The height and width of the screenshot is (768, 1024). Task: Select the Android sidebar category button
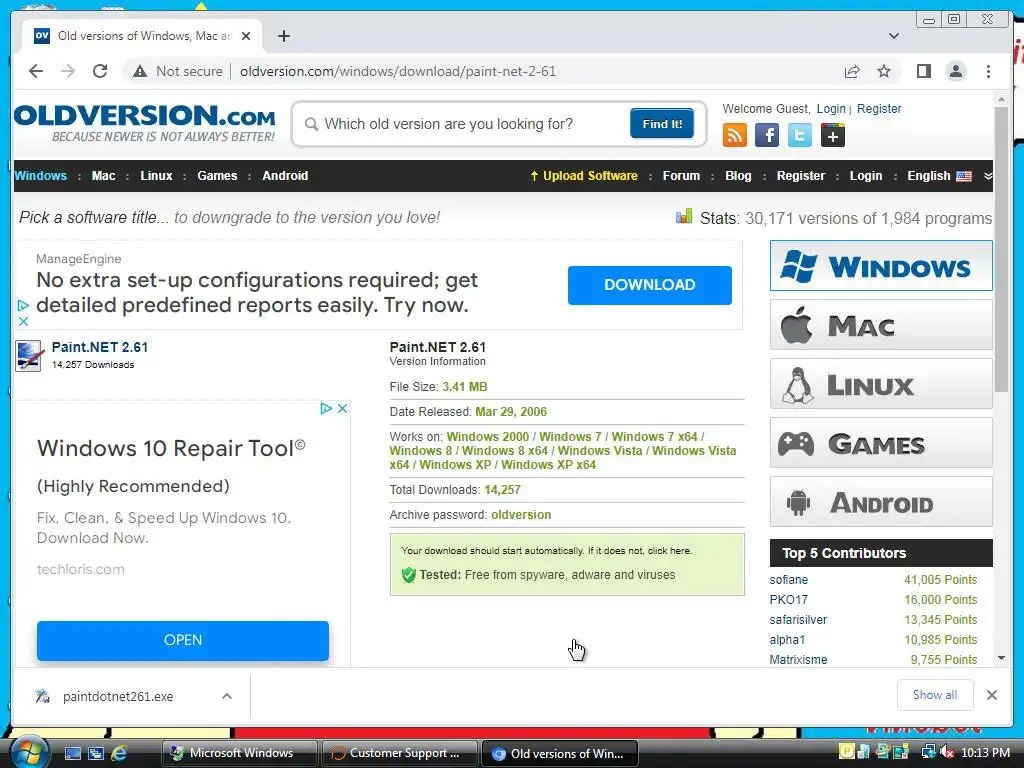[x=881, y=502]
